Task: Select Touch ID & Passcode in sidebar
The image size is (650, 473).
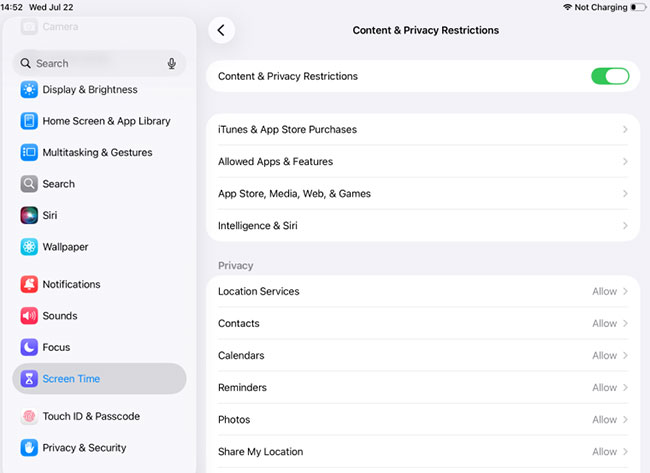Action: pos(99,416)
